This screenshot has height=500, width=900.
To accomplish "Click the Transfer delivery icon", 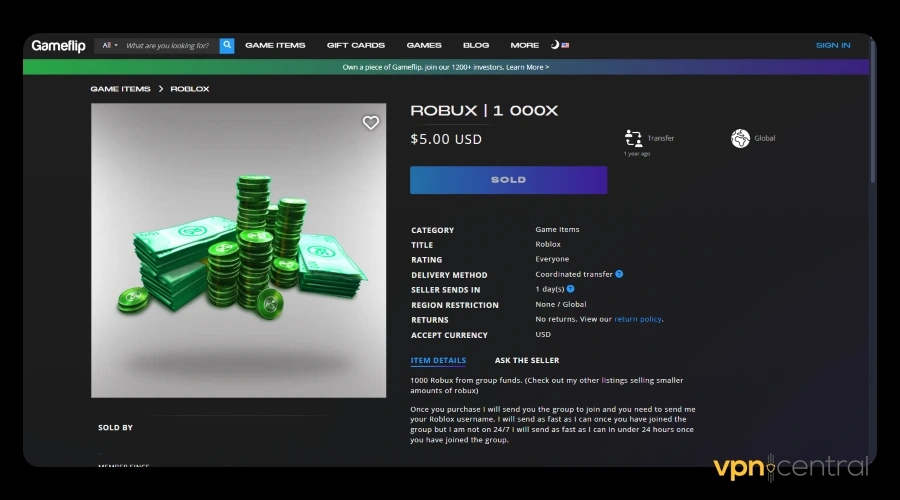I will point(633,138).
